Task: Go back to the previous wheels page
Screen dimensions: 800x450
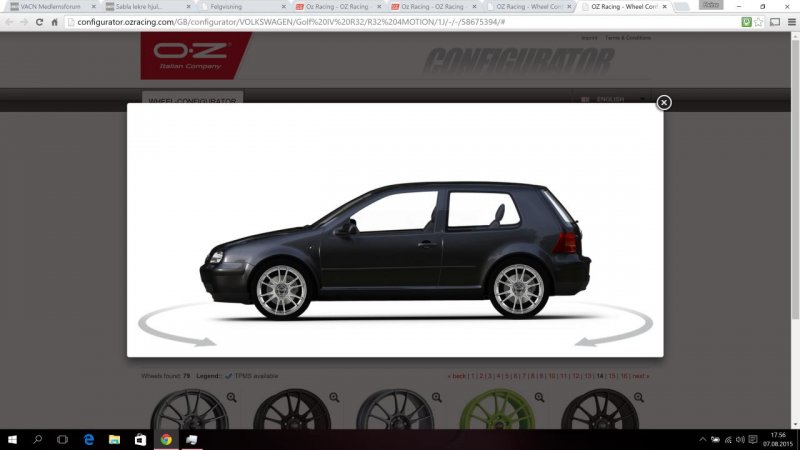Action: coord(456,376)
